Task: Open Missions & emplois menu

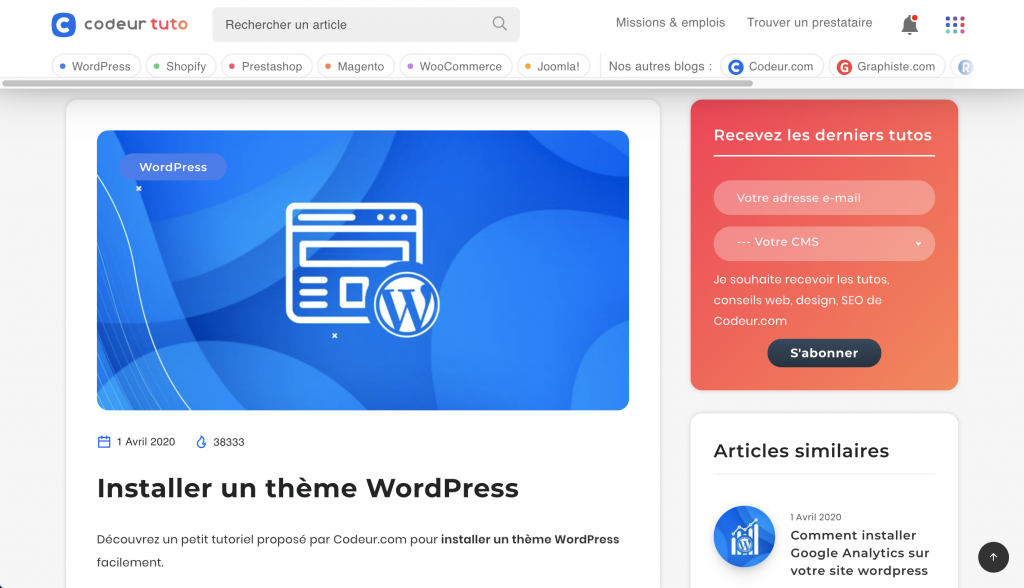Action: [x=670, y=23]
